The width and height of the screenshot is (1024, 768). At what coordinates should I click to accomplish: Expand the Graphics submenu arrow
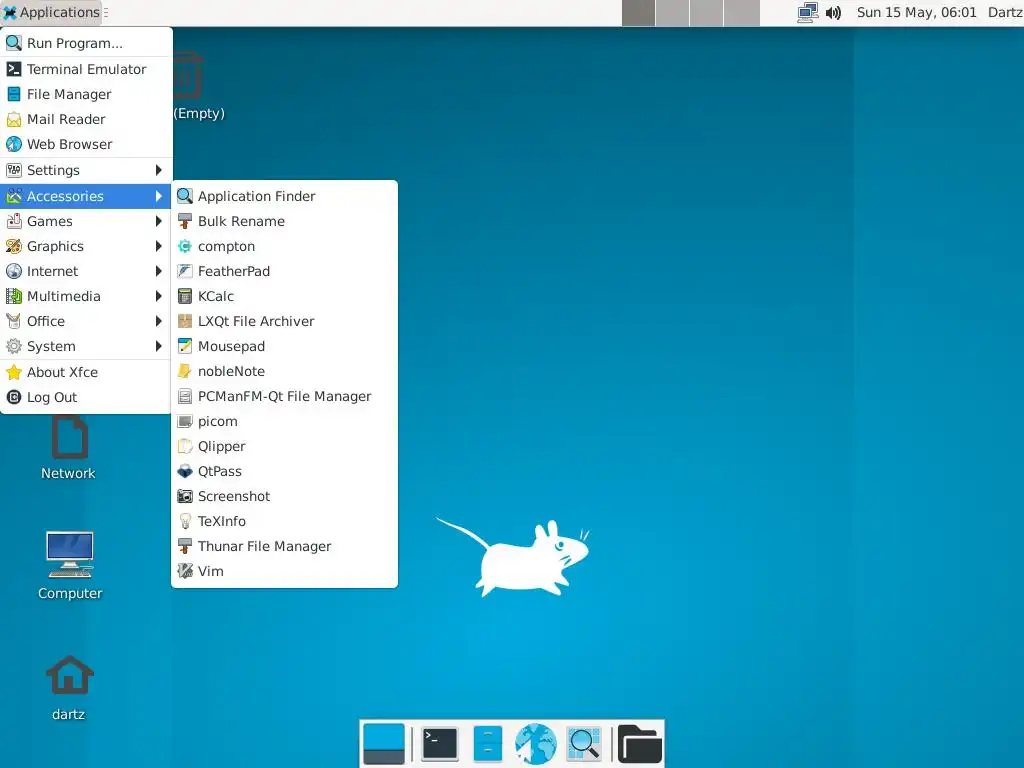[x=158, y=246]
